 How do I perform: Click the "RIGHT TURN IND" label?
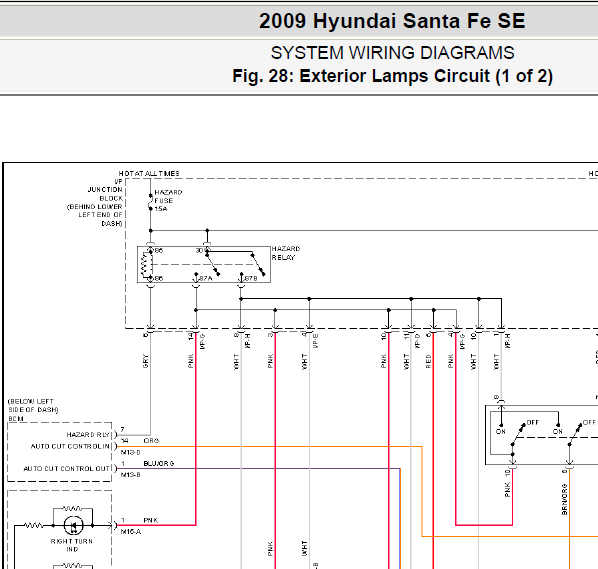tap(72, 545)
